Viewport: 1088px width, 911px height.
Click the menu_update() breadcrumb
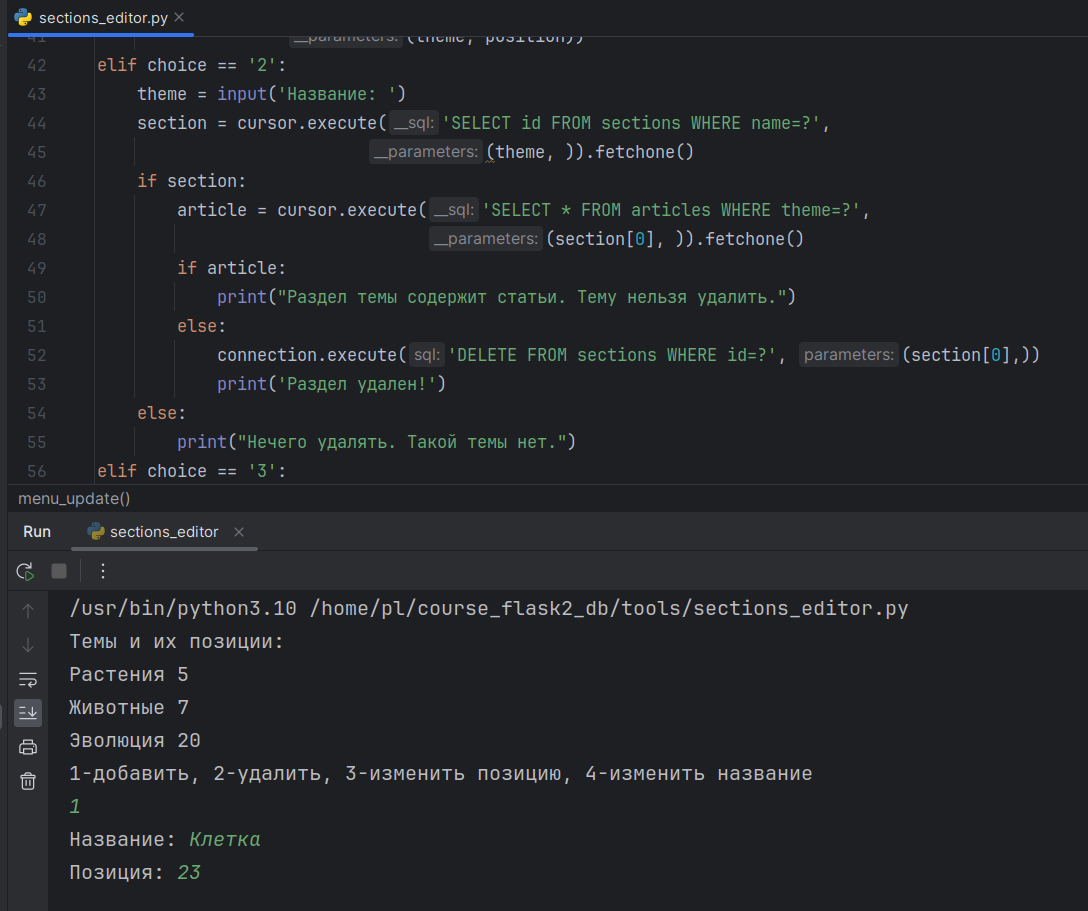74,499
